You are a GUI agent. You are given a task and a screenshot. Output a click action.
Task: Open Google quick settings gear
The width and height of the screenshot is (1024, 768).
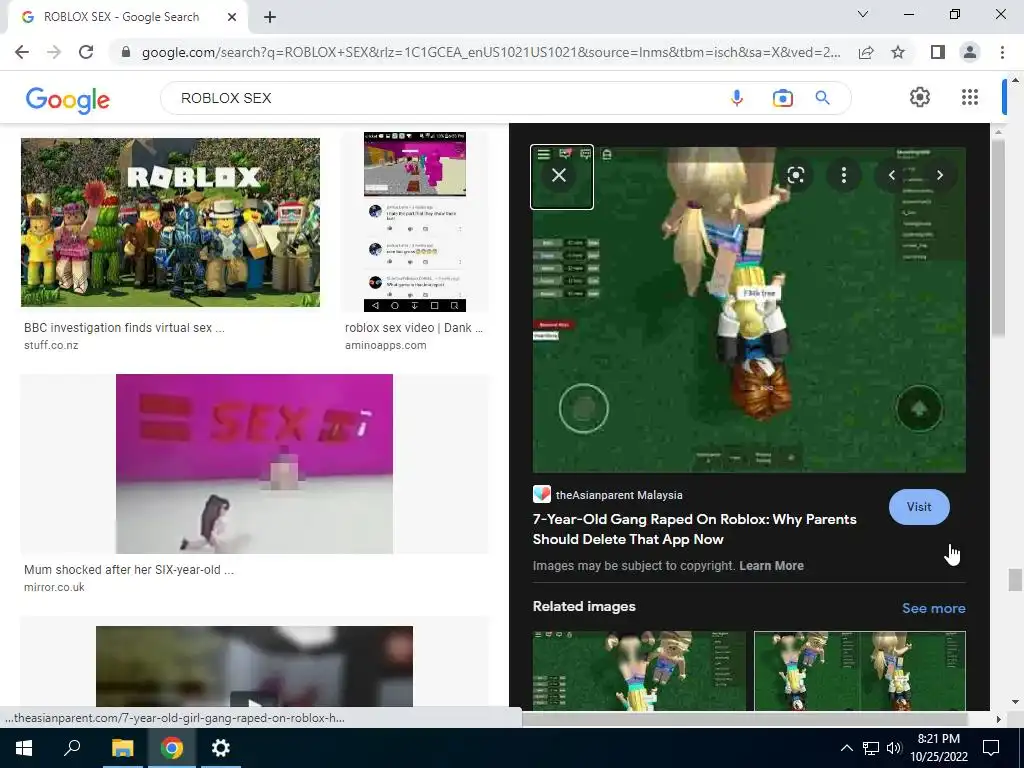[x=920, y=97]
